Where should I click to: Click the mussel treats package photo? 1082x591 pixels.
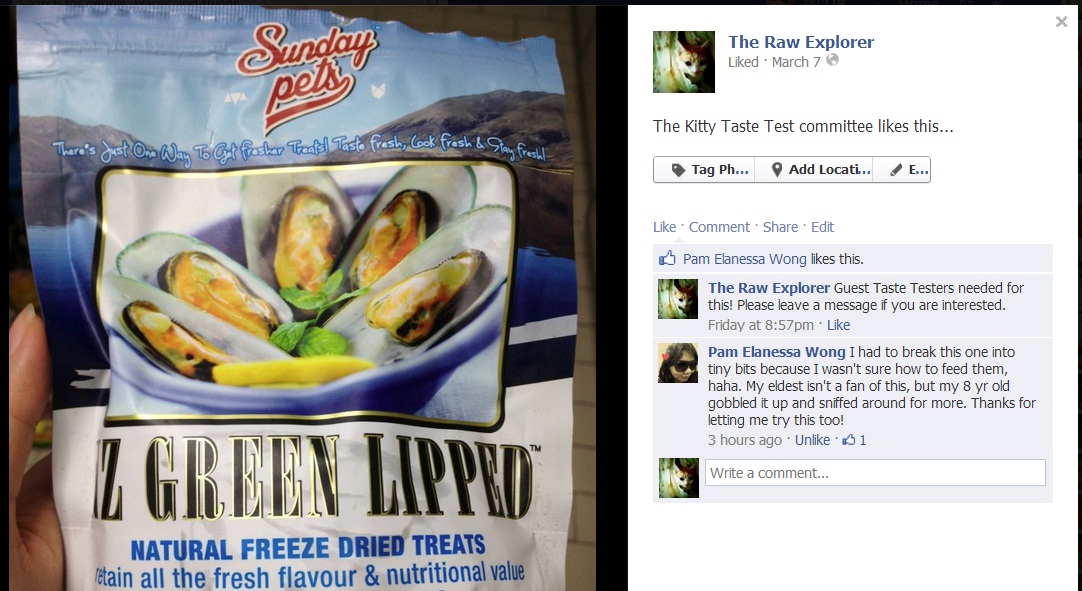point(297,298)
